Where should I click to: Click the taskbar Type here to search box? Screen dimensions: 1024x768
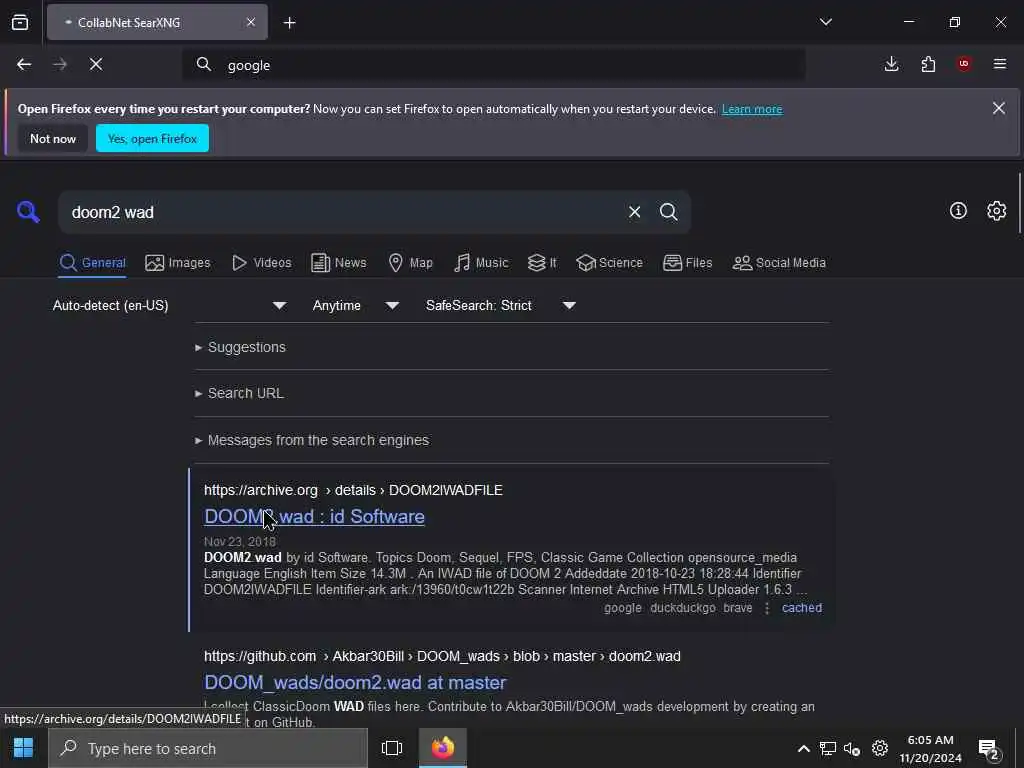point(208,748)
